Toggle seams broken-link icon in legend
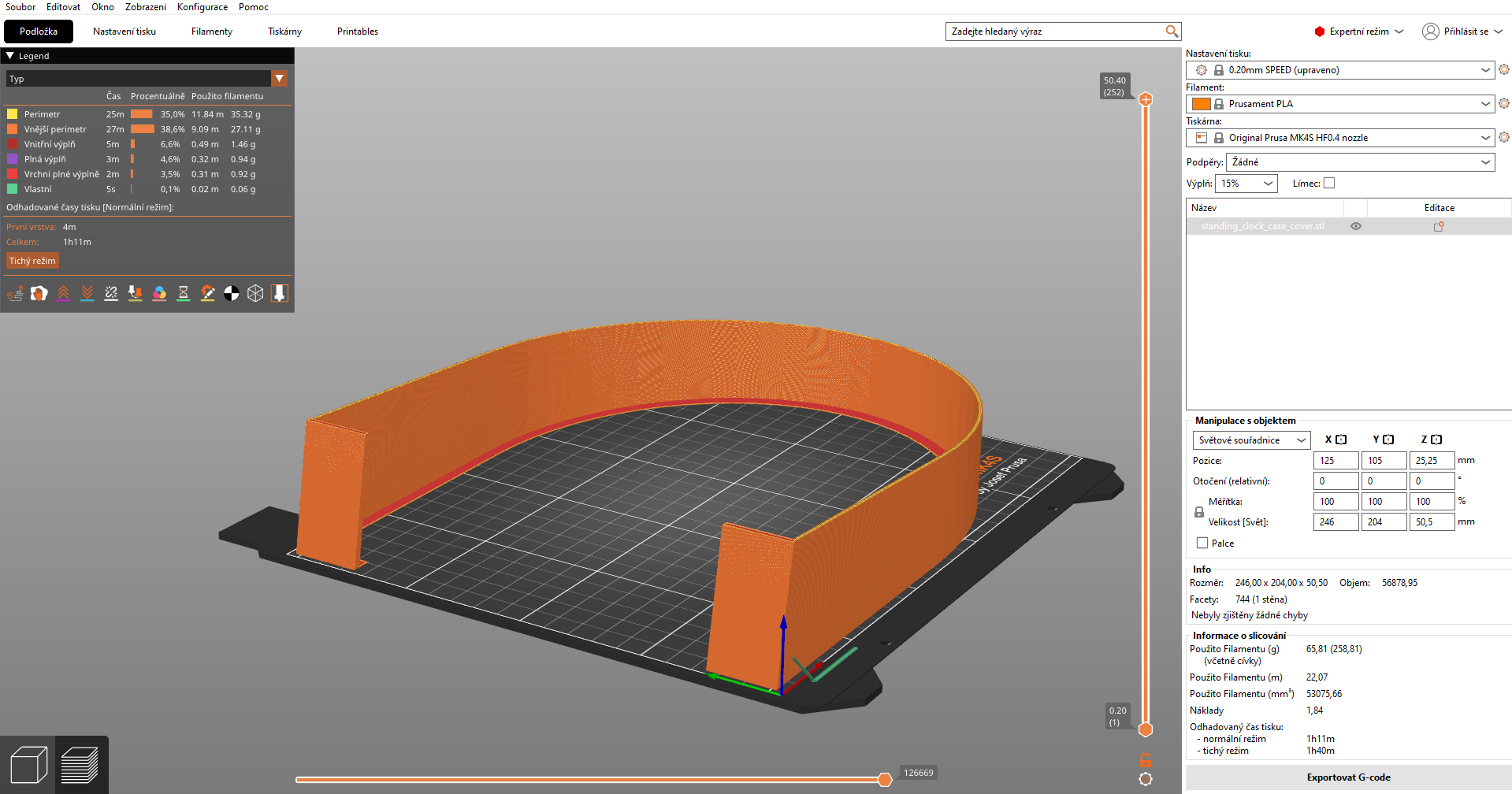Image resolution: width=1512 pixels, height=794 pixels. 111,294
